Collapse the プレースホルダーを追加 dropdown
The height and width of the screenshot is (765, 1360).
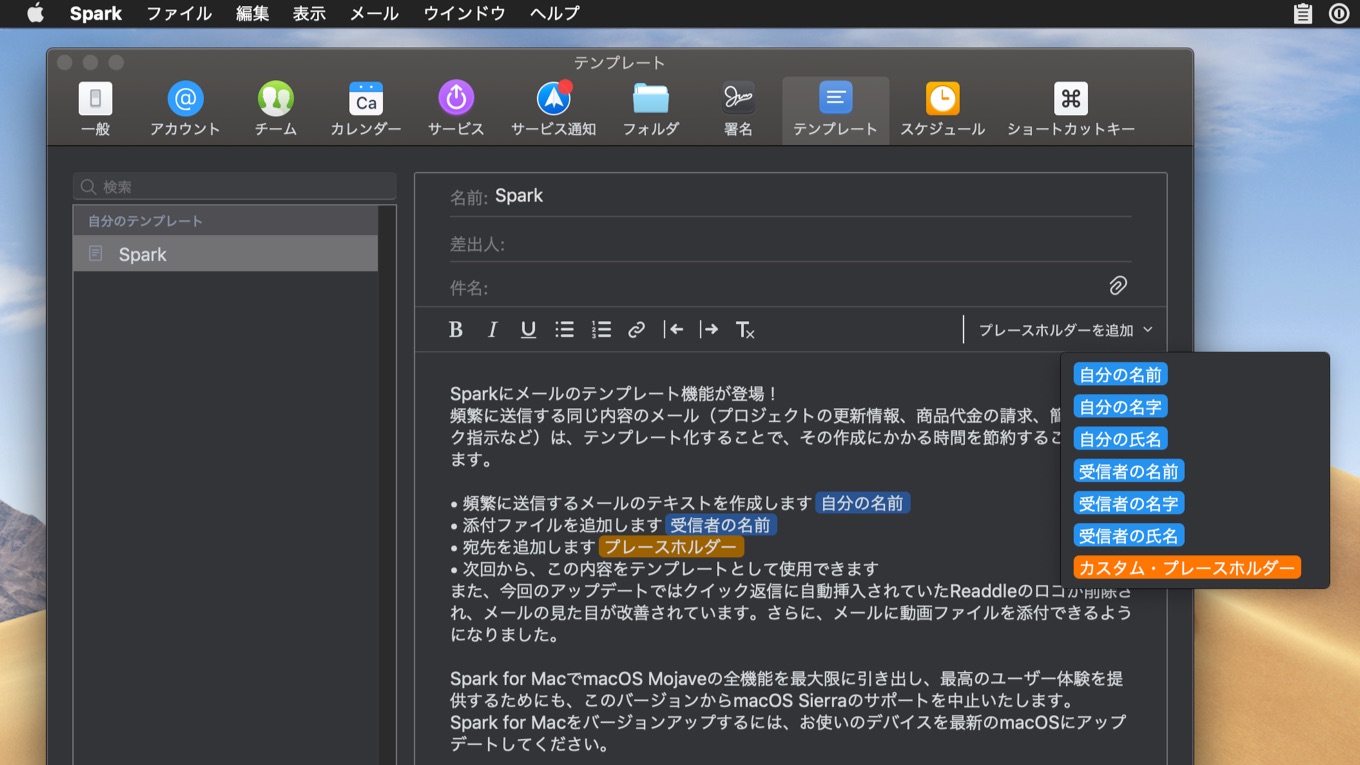tap(1066, 330)
